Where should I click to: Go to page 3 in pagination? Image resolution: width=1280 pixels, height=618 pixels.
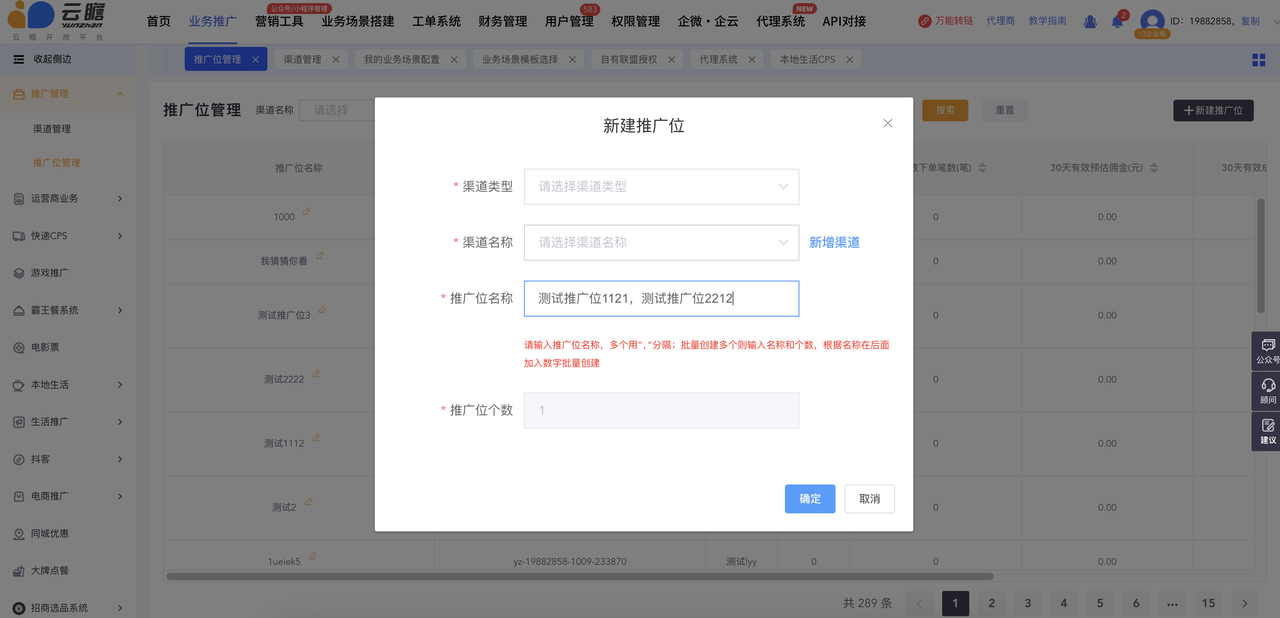(1027, 603)
